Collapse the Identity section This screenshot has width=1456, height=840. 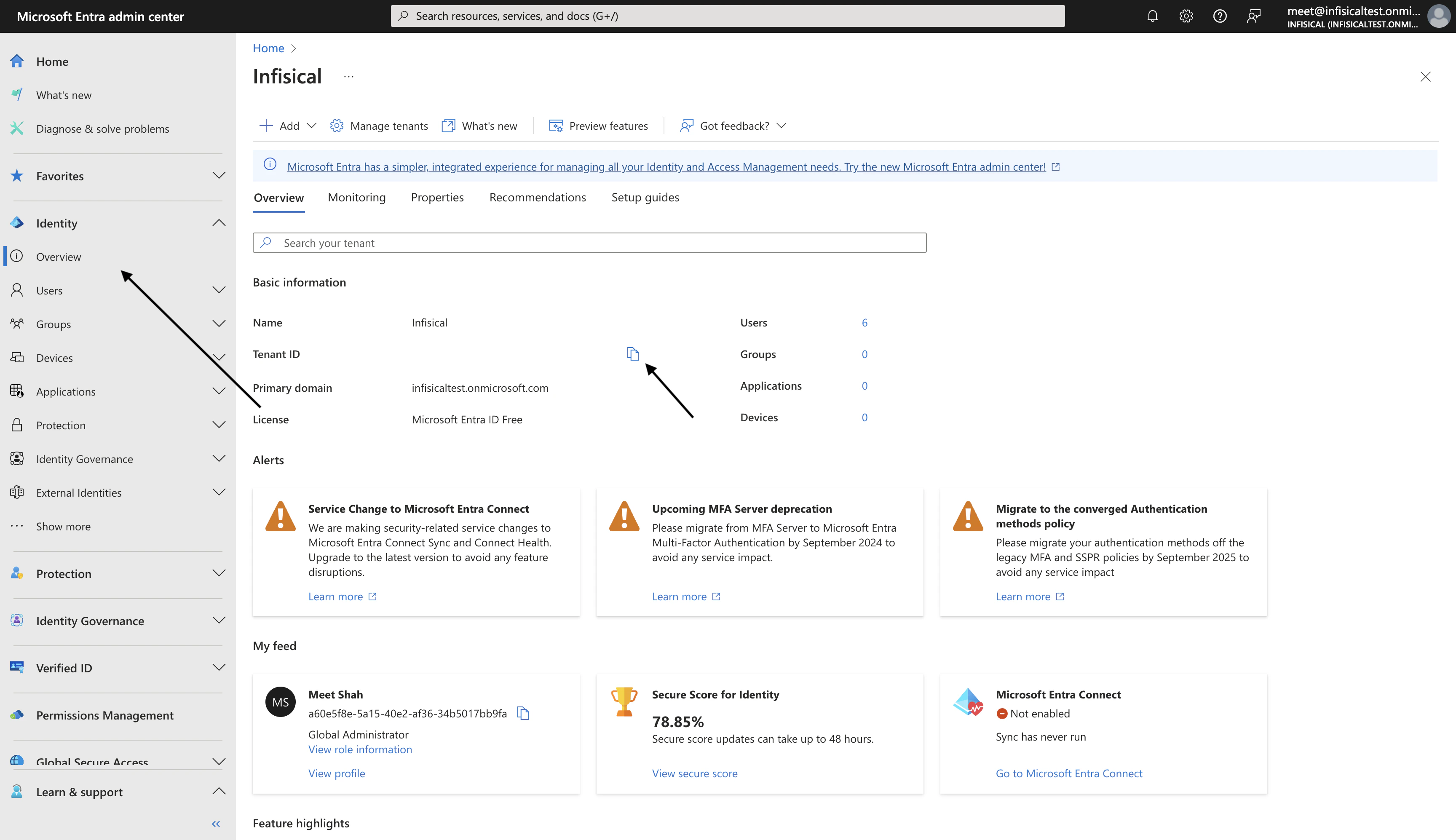218,223
